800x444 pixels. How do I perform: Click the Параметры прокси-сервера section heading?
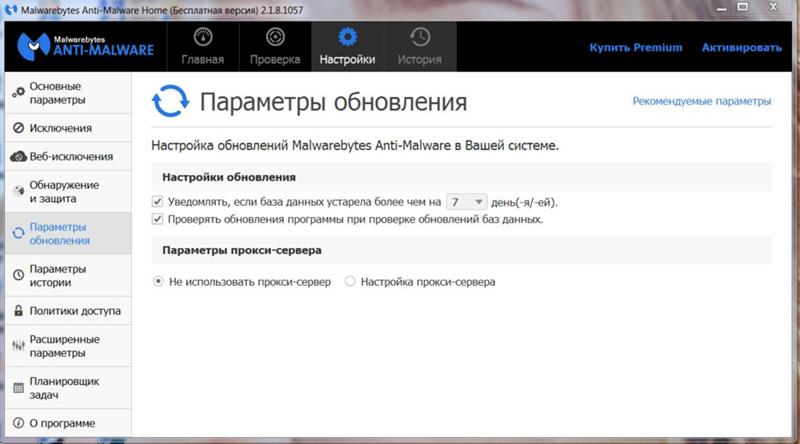click(242, 250)
